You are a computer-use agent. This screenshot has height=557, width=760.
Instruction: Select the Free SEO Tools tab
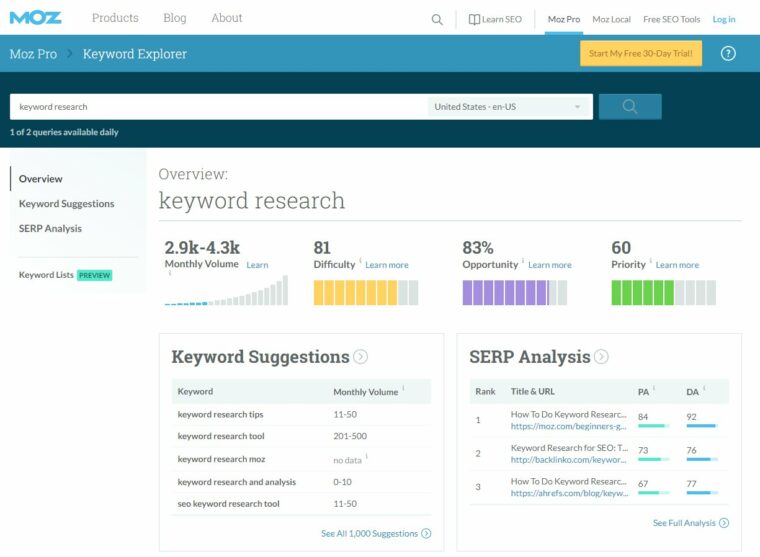click(671, 19)
